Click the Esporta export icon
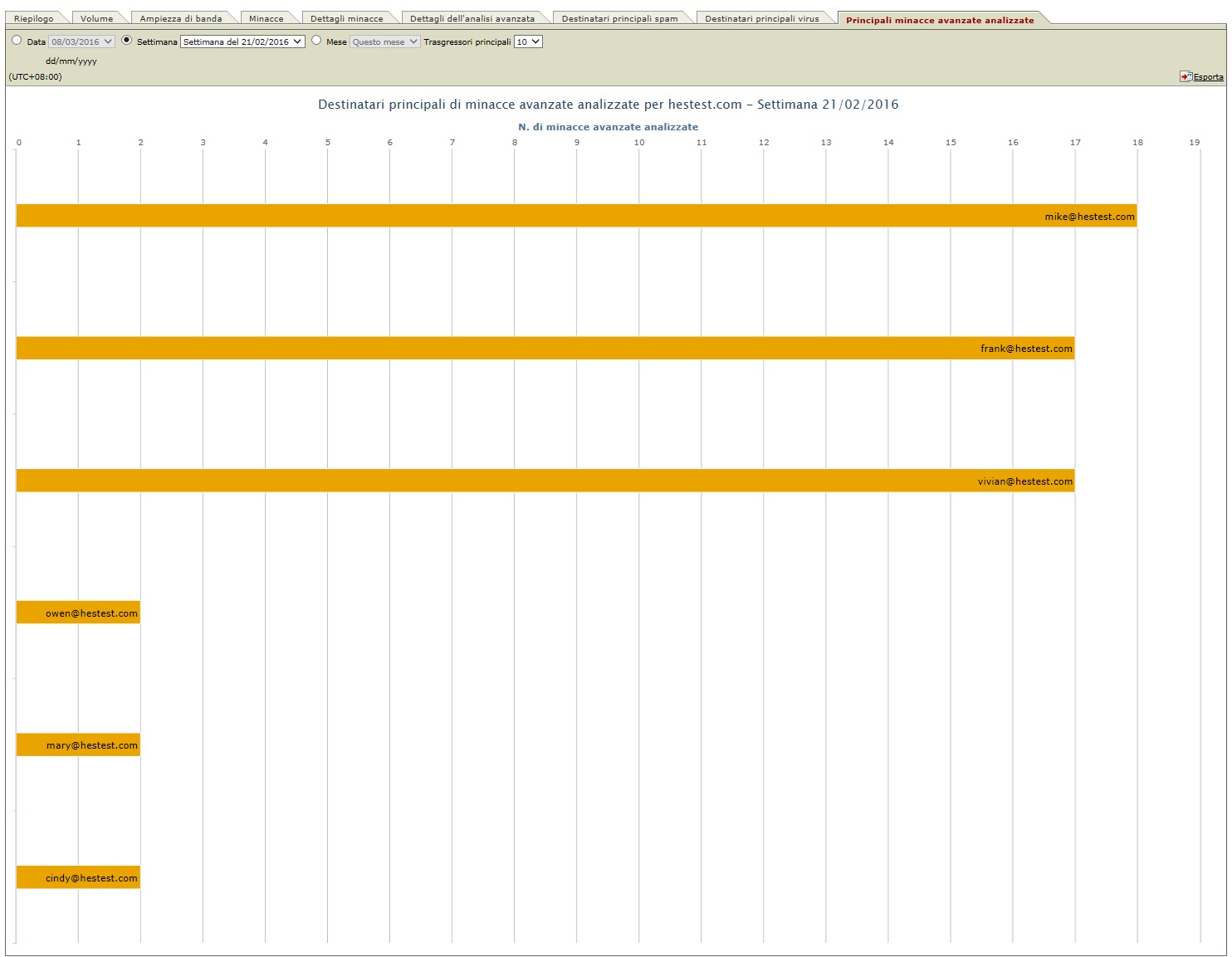The height and width of the screenshot is (957, 1232). tap(1186, 76)
